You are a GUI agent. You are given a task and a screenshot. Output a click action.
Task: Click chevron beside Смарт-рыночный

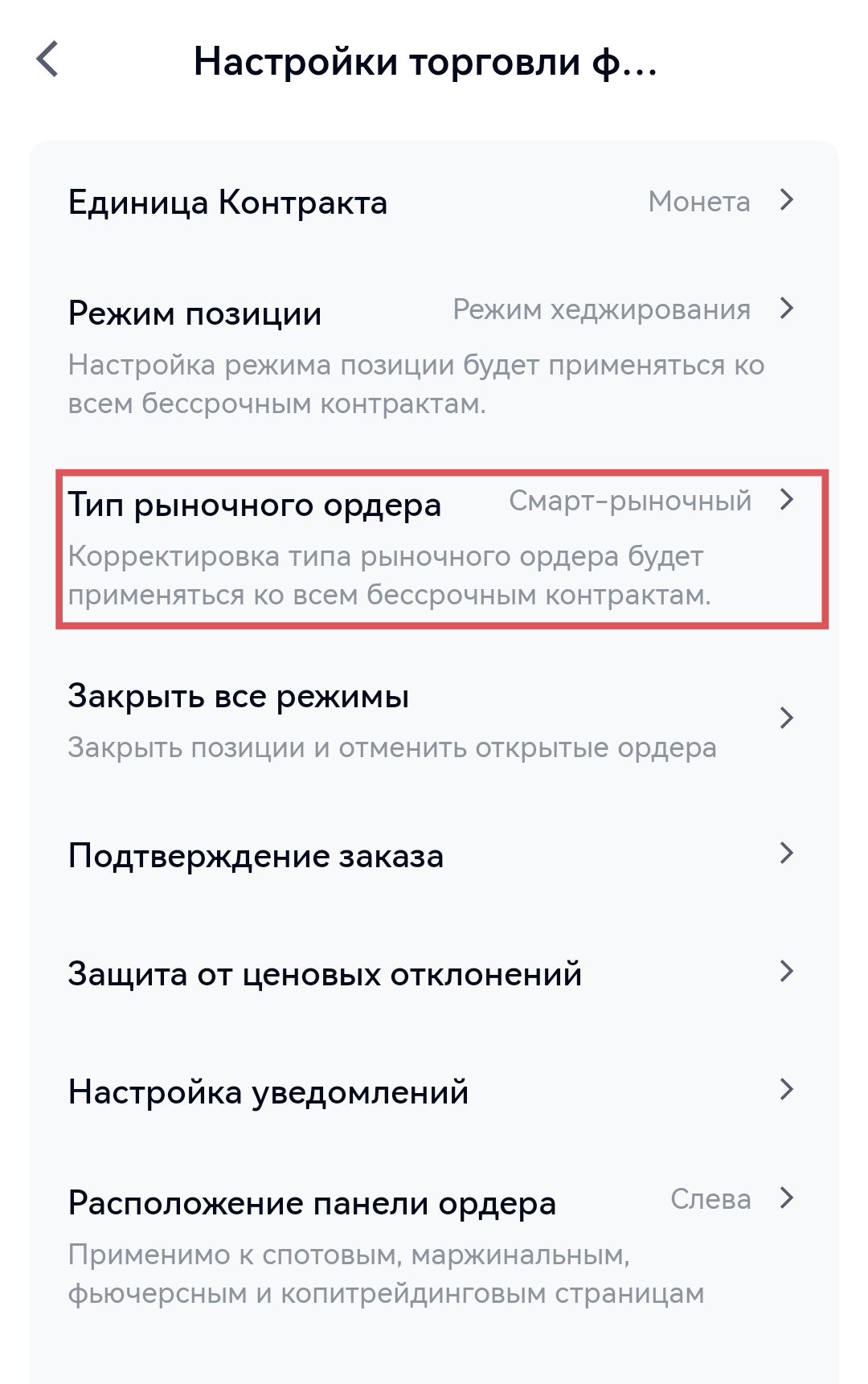[787, 500]
